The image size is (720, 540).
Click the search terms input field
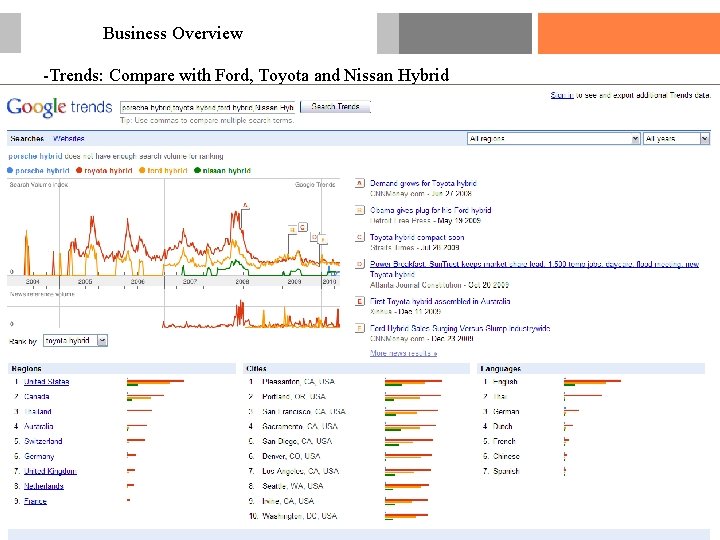coord(207,107)
